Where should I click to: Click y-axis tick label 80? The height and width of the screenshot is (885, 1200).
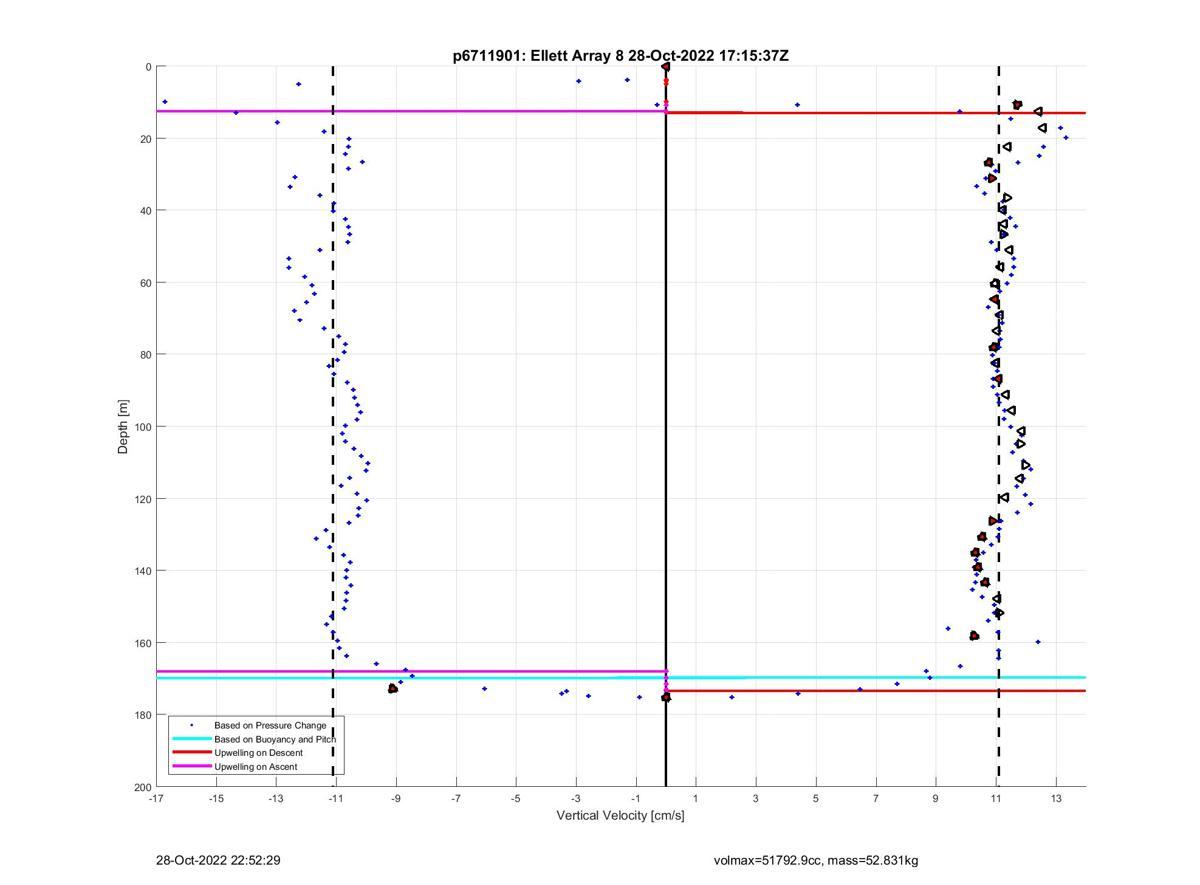point(146,355)
